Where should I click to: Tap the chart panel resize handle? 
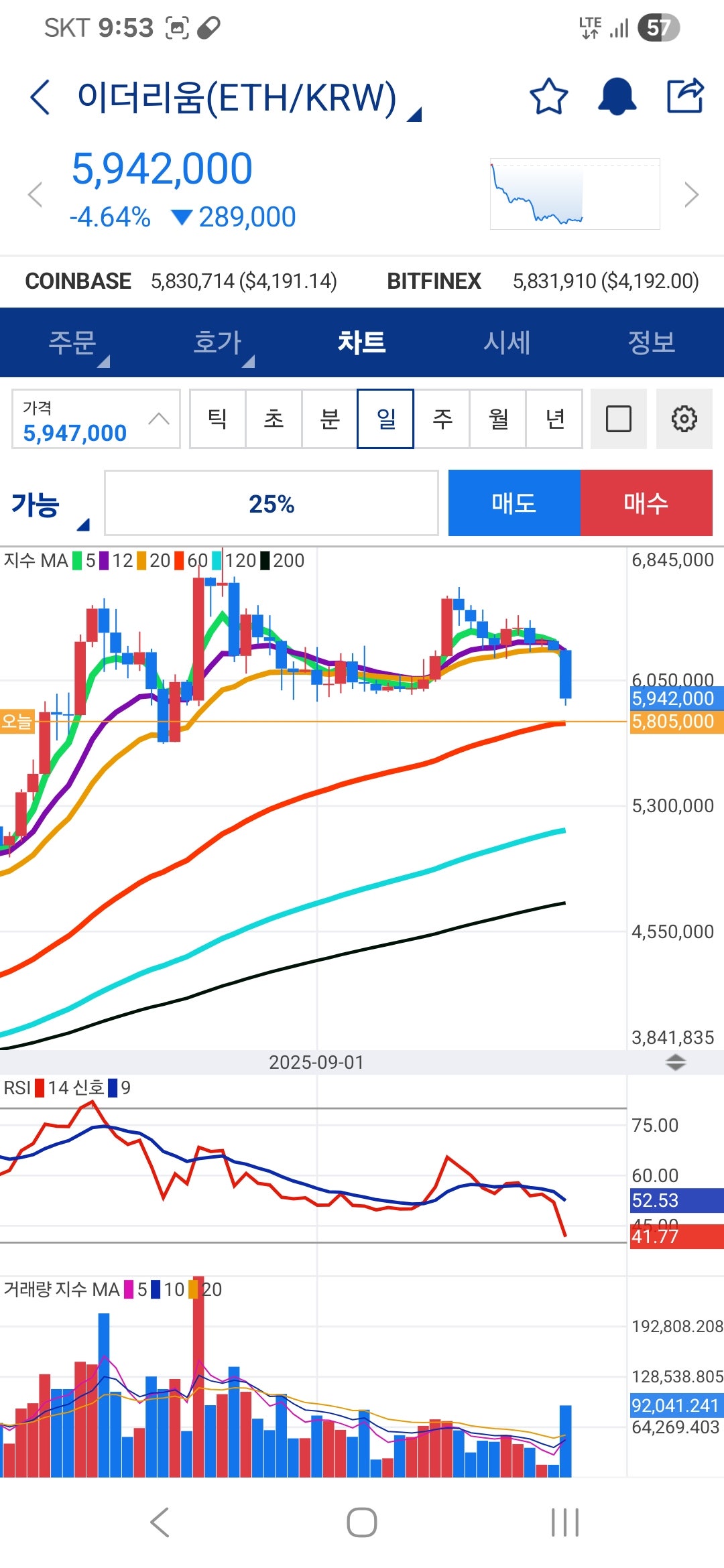[675, 1062]
